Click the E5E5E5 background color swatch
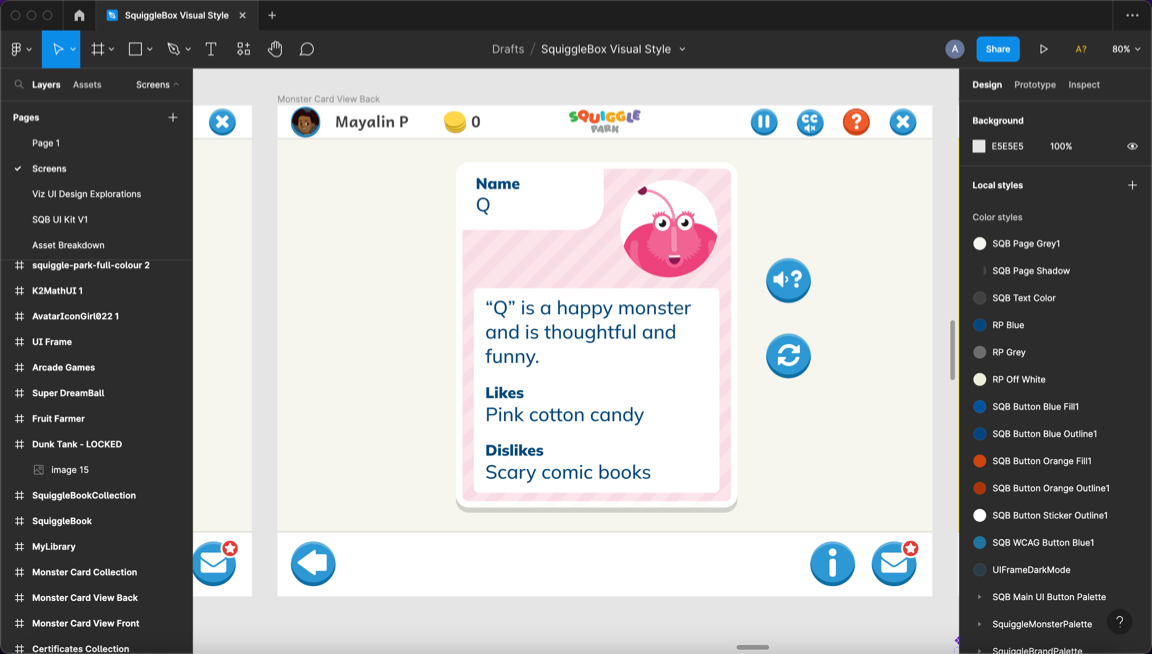This screenshot has height=654, width=1152. 979,146
